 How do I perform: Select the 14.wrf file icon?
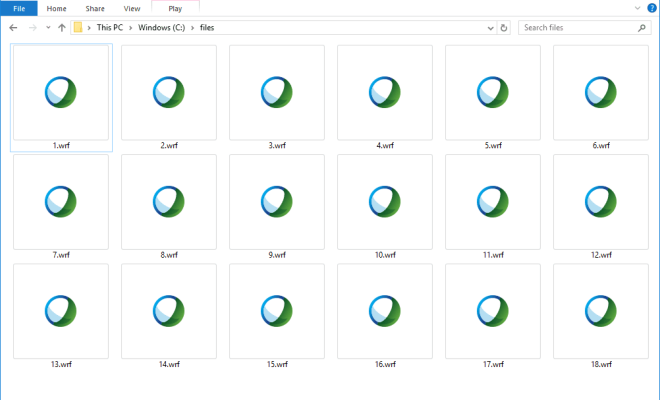[x=169, y=312]
